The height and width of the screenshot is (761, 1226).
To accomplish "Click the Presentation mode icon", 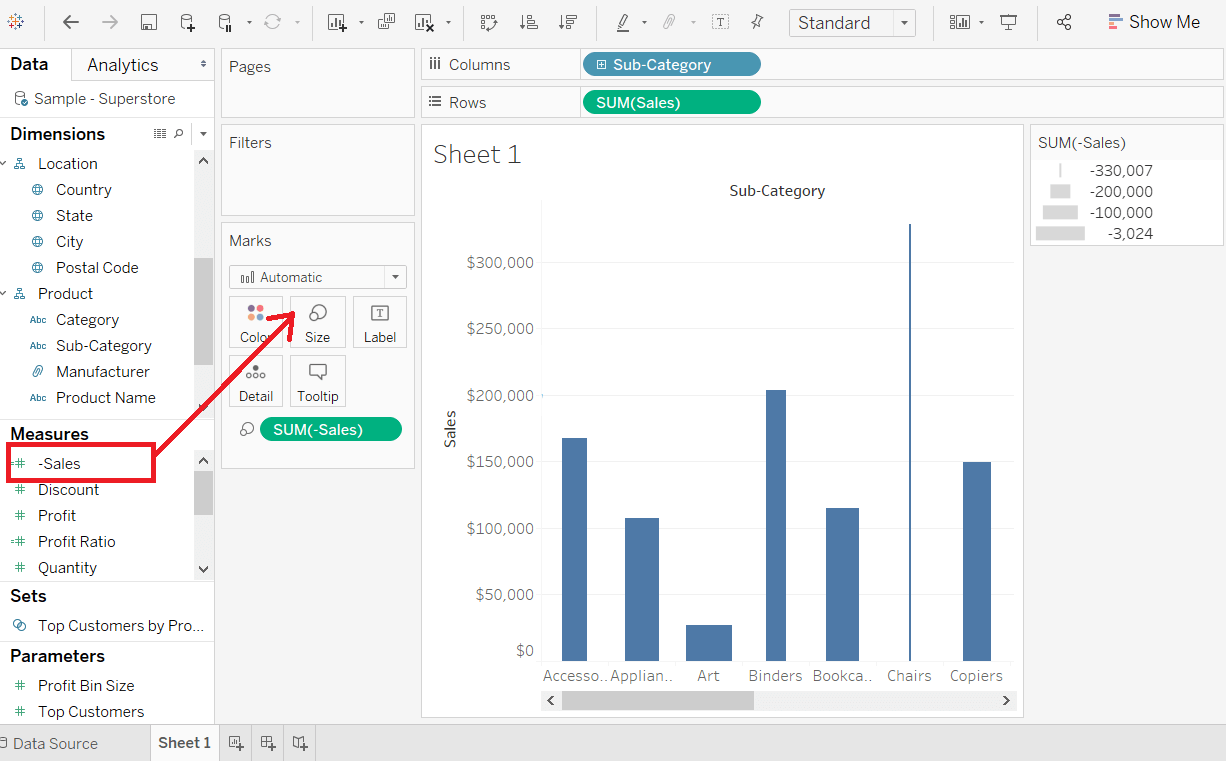I will coord(1009,22).
